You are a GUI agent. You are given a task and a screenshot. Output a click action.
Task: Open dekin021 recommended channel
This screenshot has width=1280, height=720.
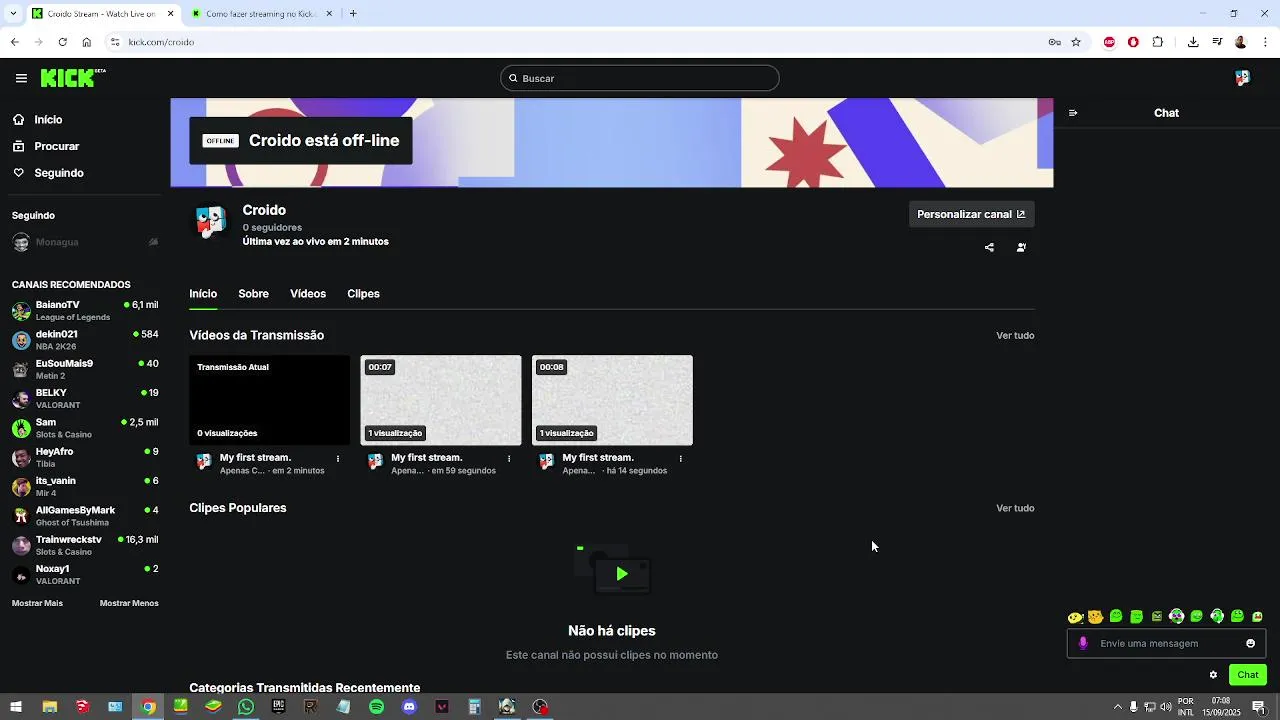85,340
